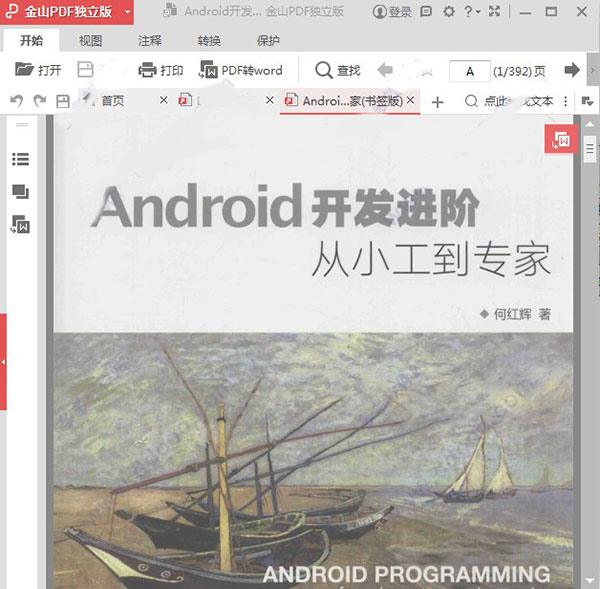Show page thumbnails panel in sidebar
This screenshot has height=589, width=600.
[20, 192]
